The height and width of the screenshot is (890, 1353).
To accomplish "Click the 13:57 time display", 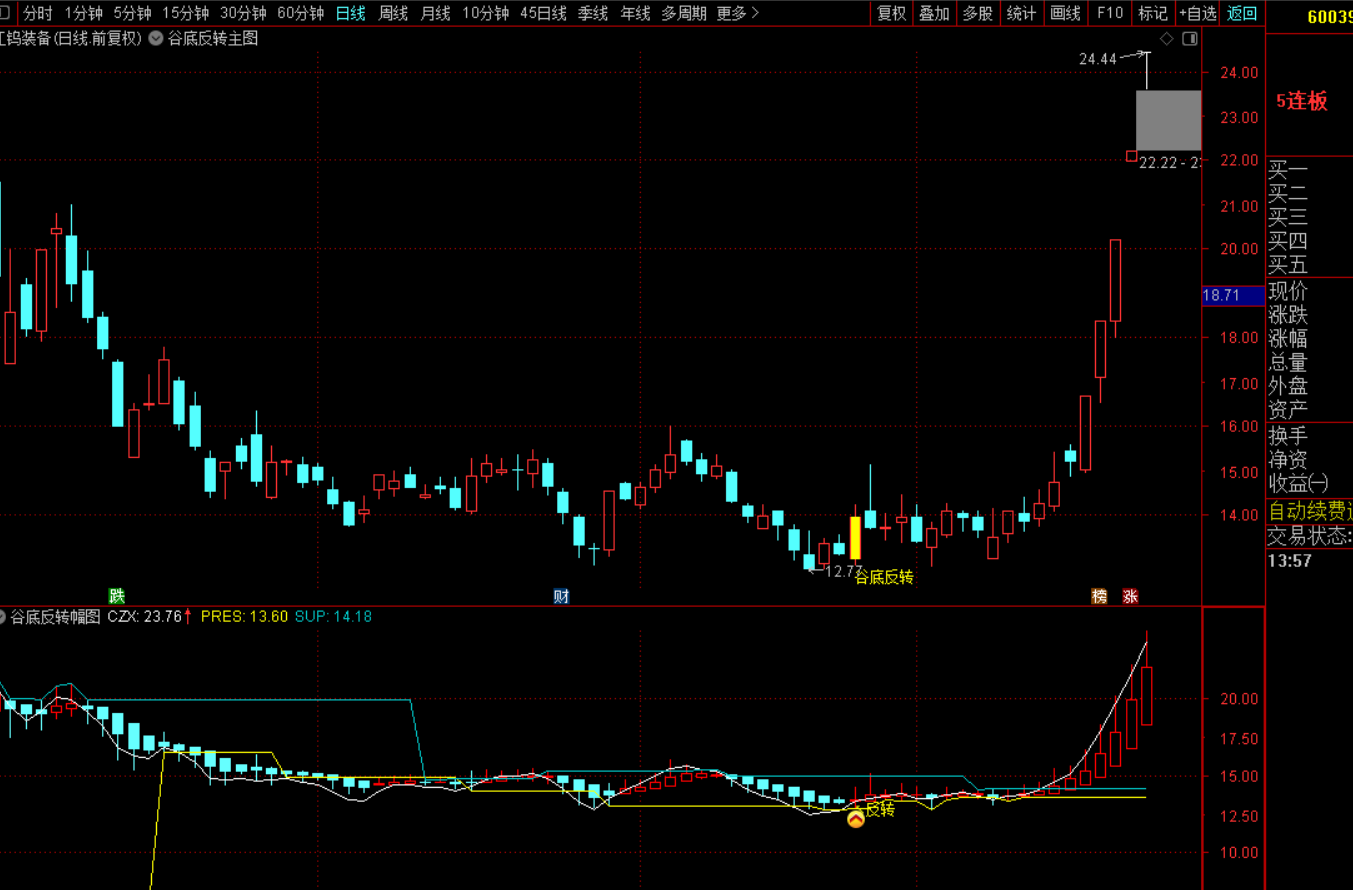I will (1290, 561).
